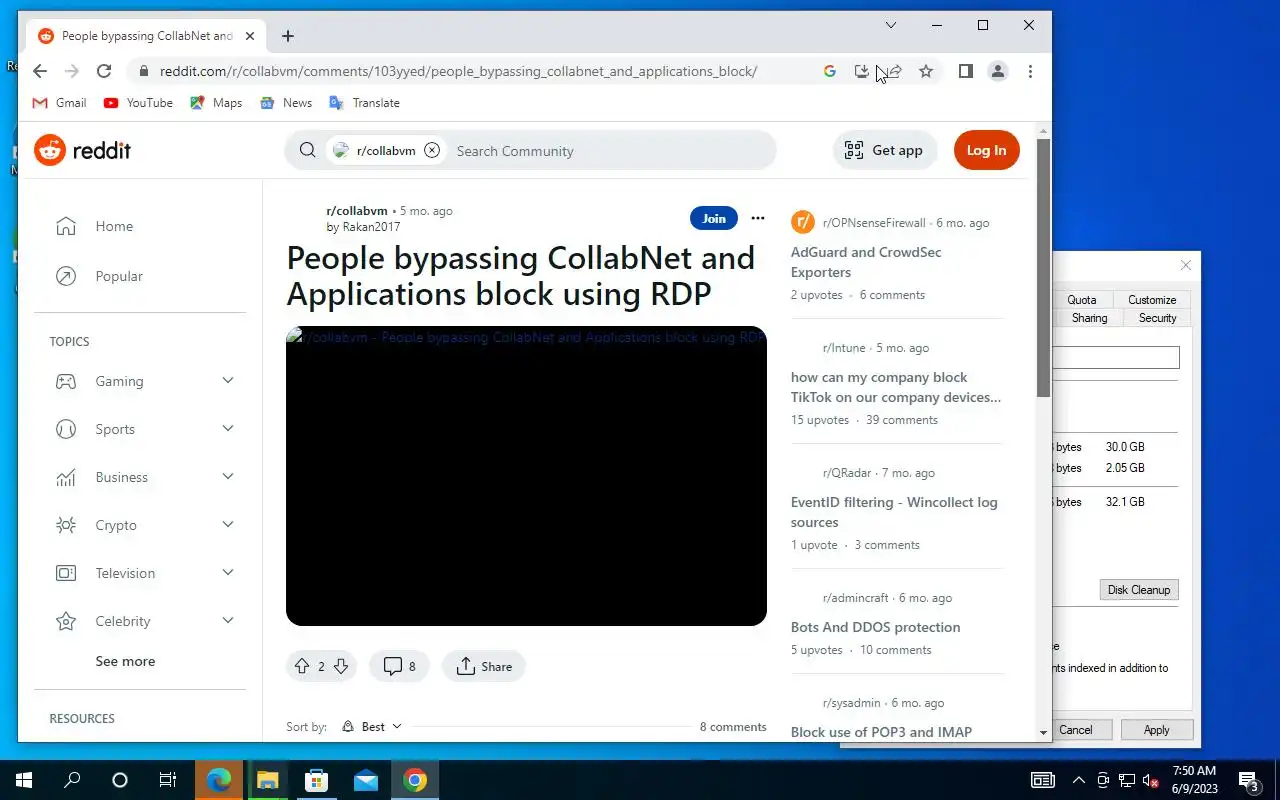Click the Reddit logo
1280x800 pixels.
(x=83, y=150)
